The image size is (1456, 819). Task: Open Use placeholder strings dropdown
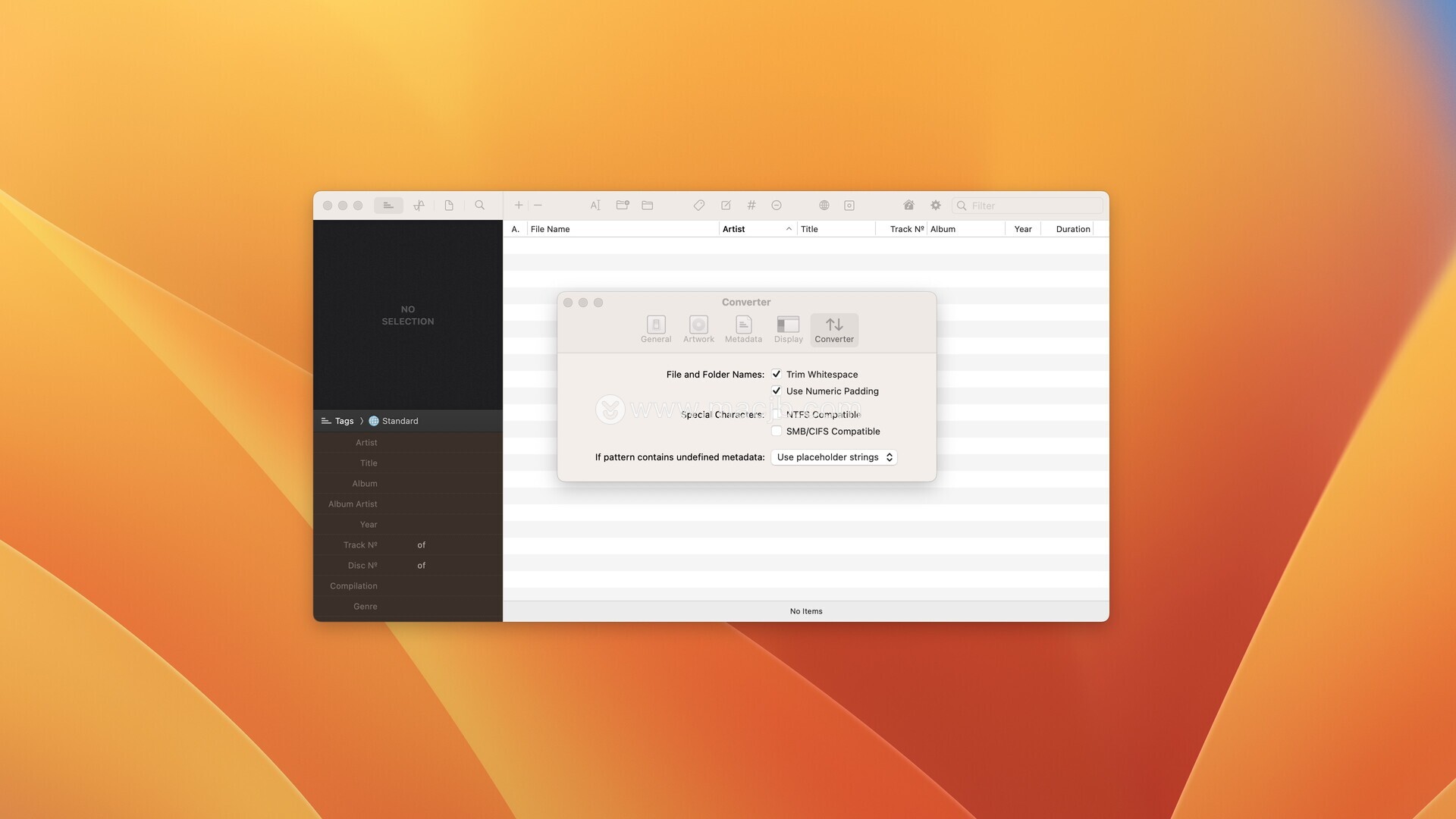pos(833,457)
